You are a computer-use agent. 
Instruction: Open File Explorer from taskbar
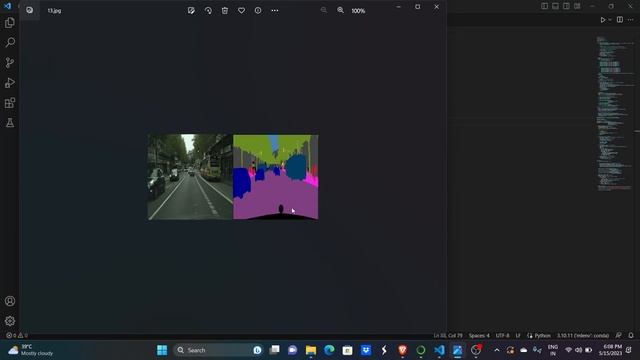(311, 350)
